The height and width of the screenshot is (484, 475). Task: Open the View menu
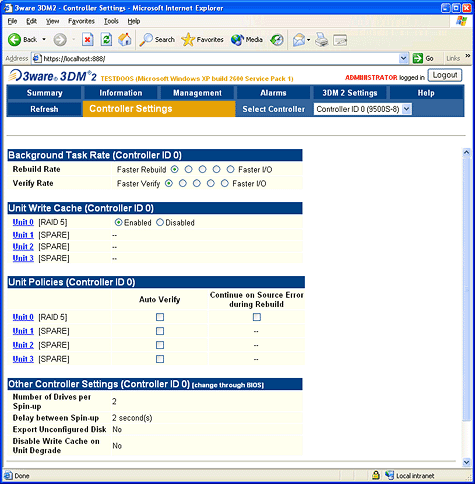[x=52, y=21]
